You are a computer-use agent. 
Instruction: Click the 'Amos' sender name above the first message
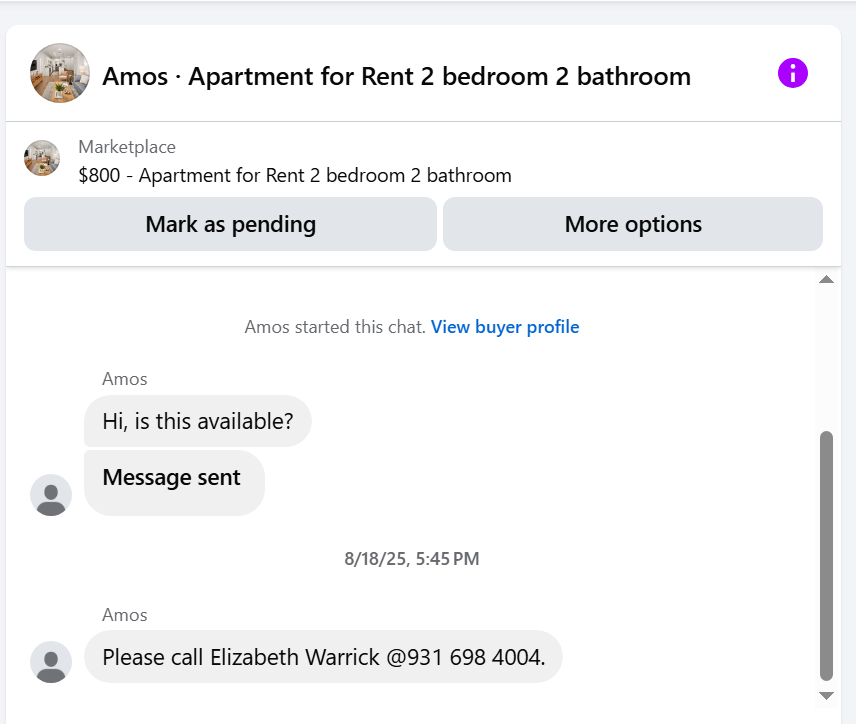(124, 379)
